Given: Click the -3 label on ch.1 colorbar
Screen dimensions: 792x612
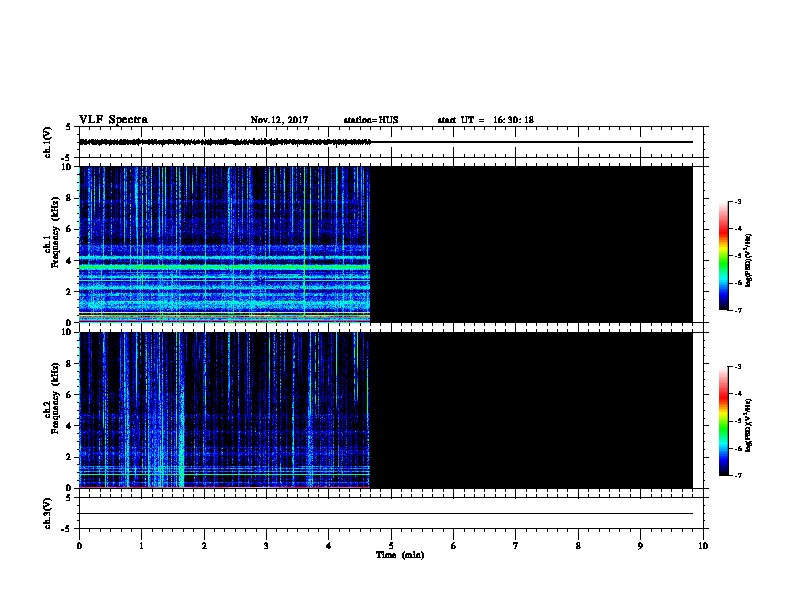Looking at the screenshot, I should tap(738, 201).
